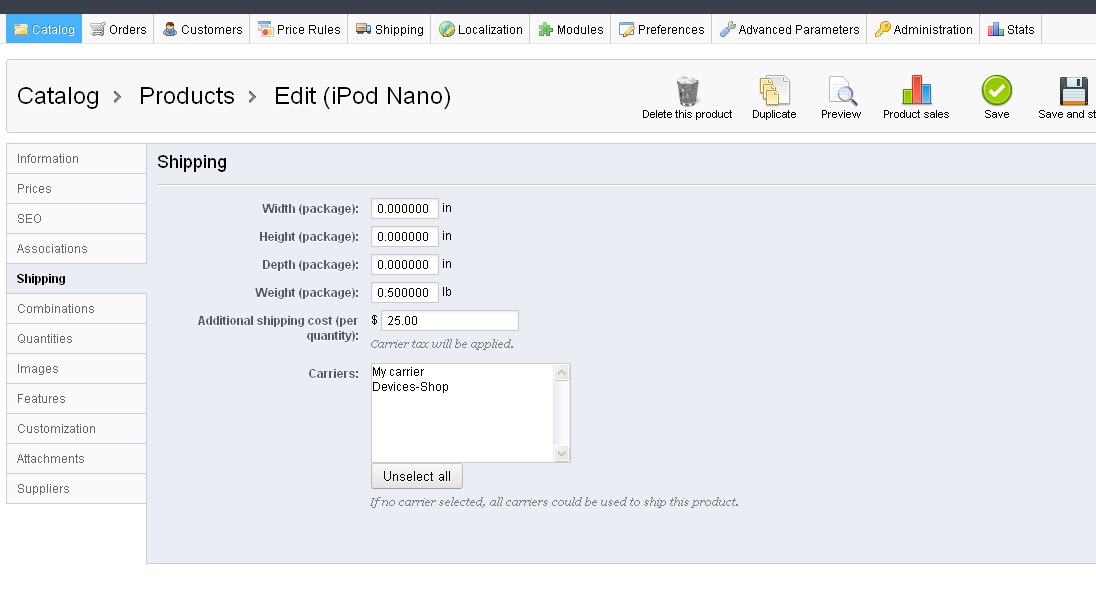Open the Stats menu
Viewport: 1096px width, 599px height.
point(1011,29)
